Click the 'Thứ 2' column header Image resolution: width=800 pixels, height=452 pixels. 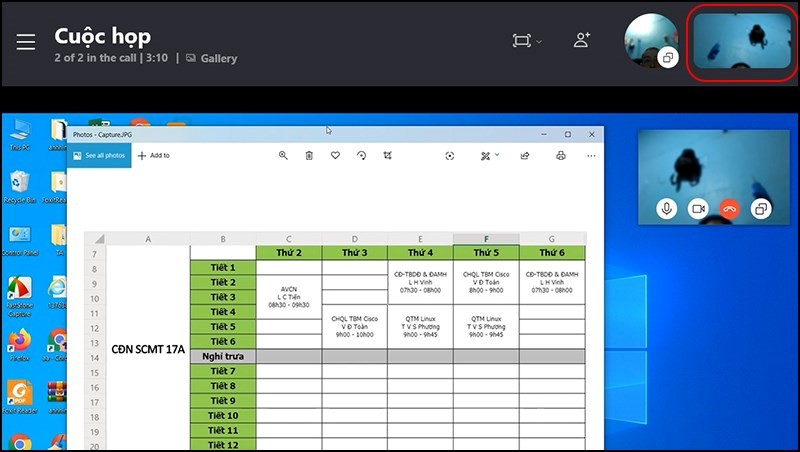click(x=289, y=253)
